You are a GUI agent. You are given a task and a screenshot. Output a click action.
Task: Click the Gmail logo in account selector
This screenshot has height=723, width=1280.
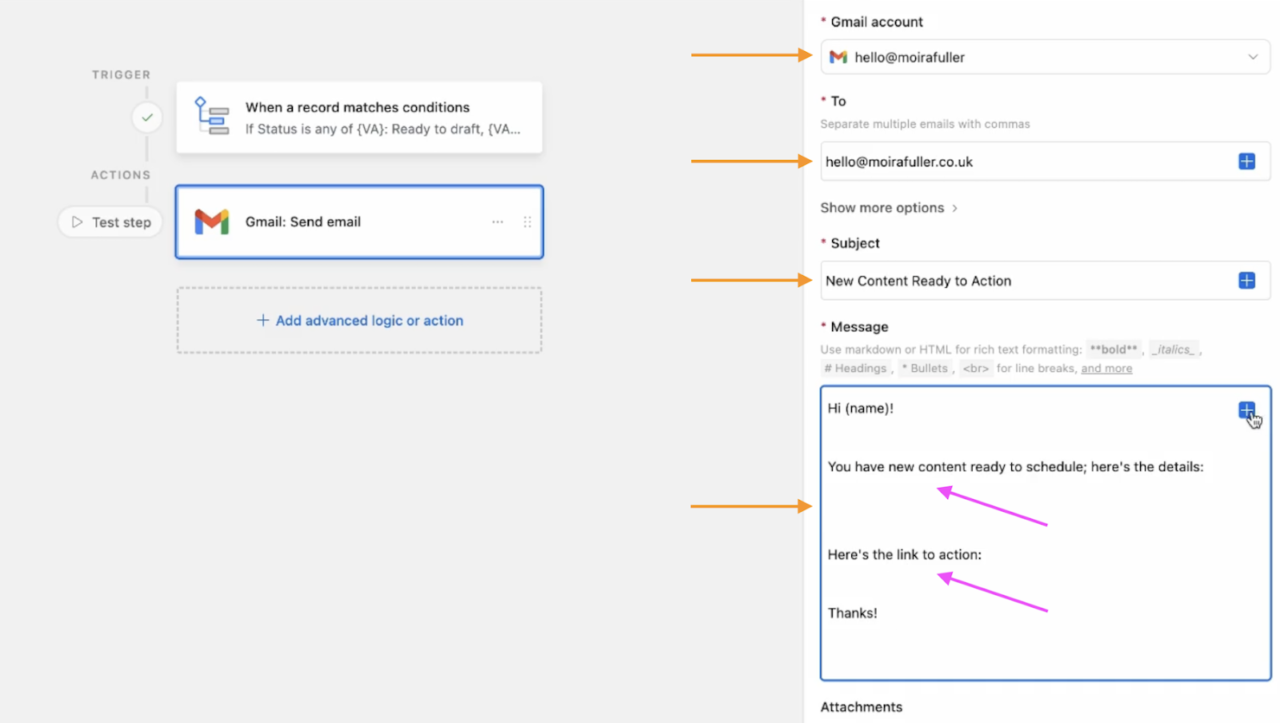pyautogui.click(x=838, y=57)
